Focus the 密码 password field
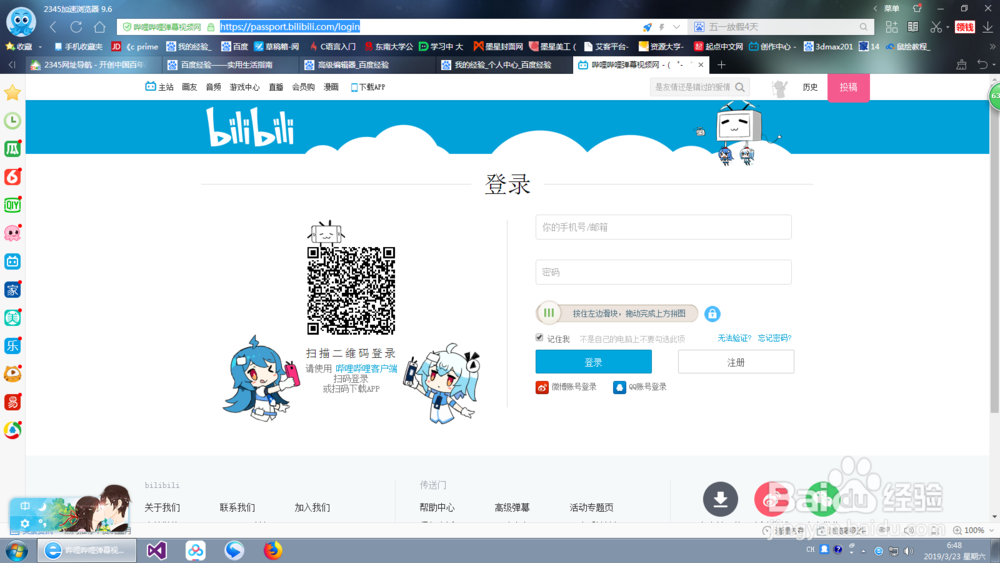Screen dimensions: 1000x563 663,272
